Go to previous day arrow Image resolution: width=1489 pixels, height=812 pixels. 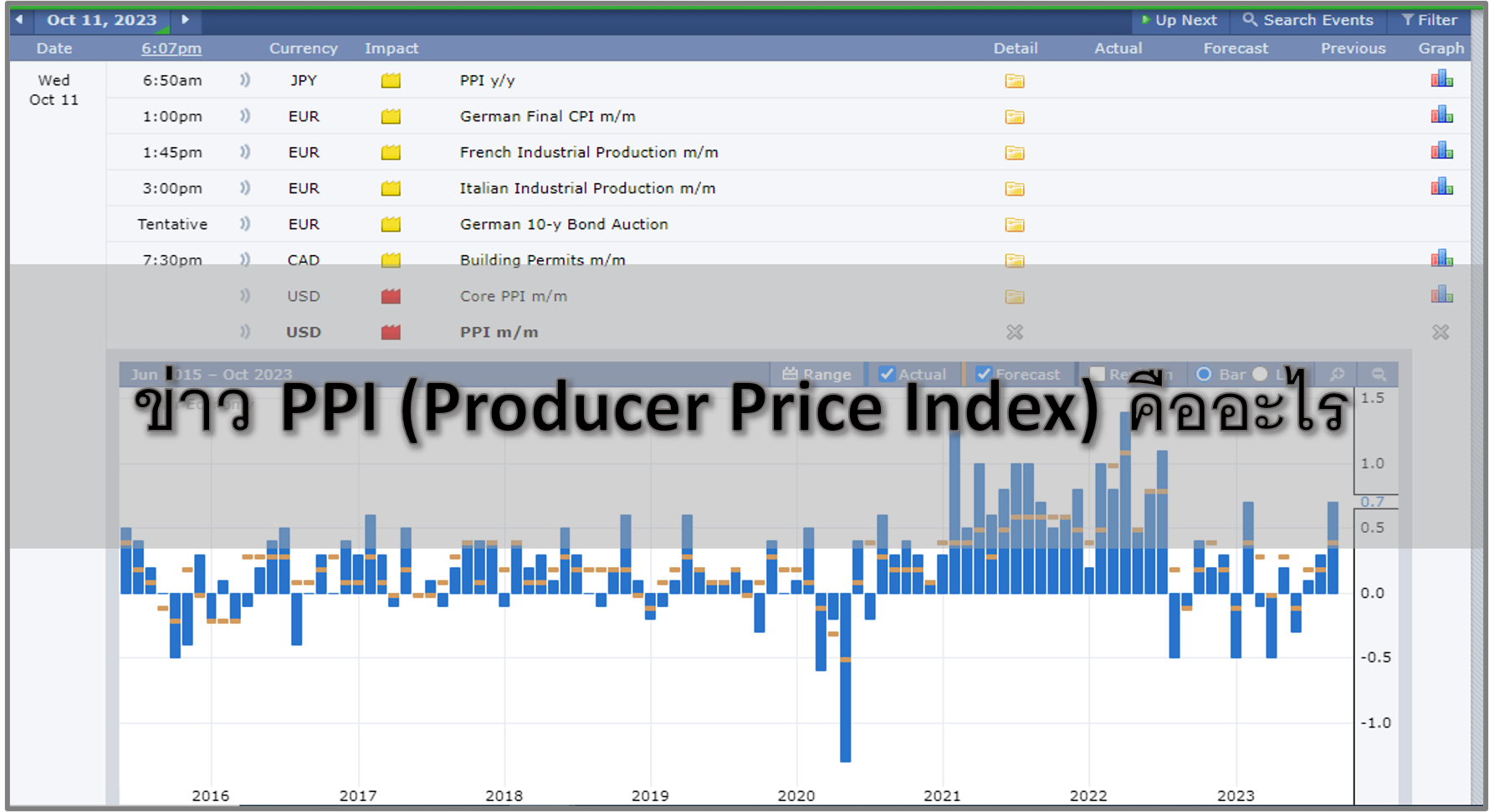click(x=19, y=19)
